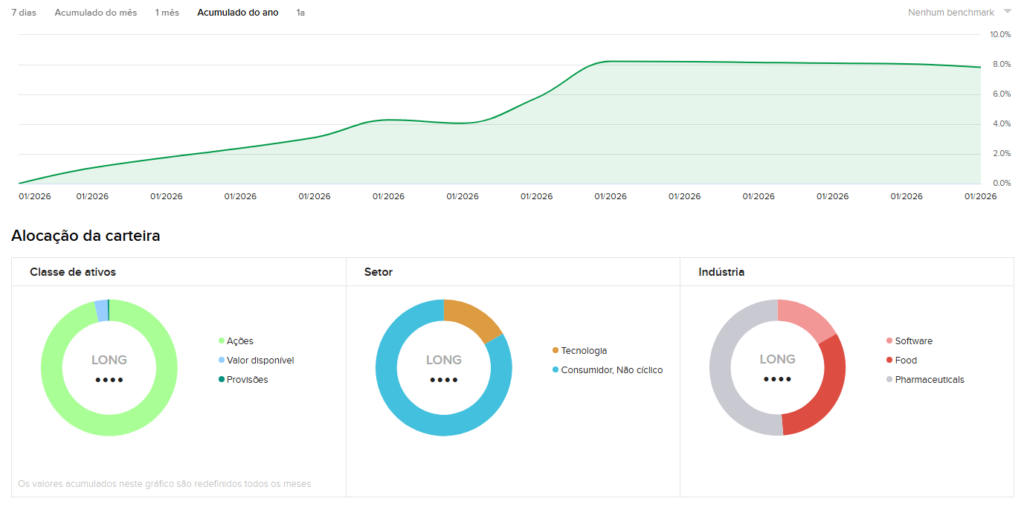This screenshot has height=507, width=1024.
Task: Toggle Provisões legend item
Action: pos(246,379)
